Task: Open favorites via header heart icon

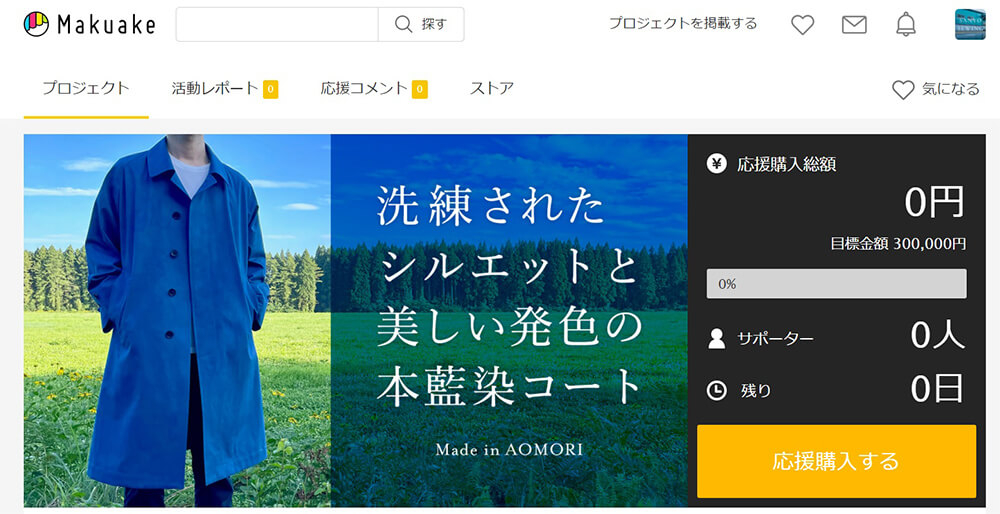Action: point(802,25)
